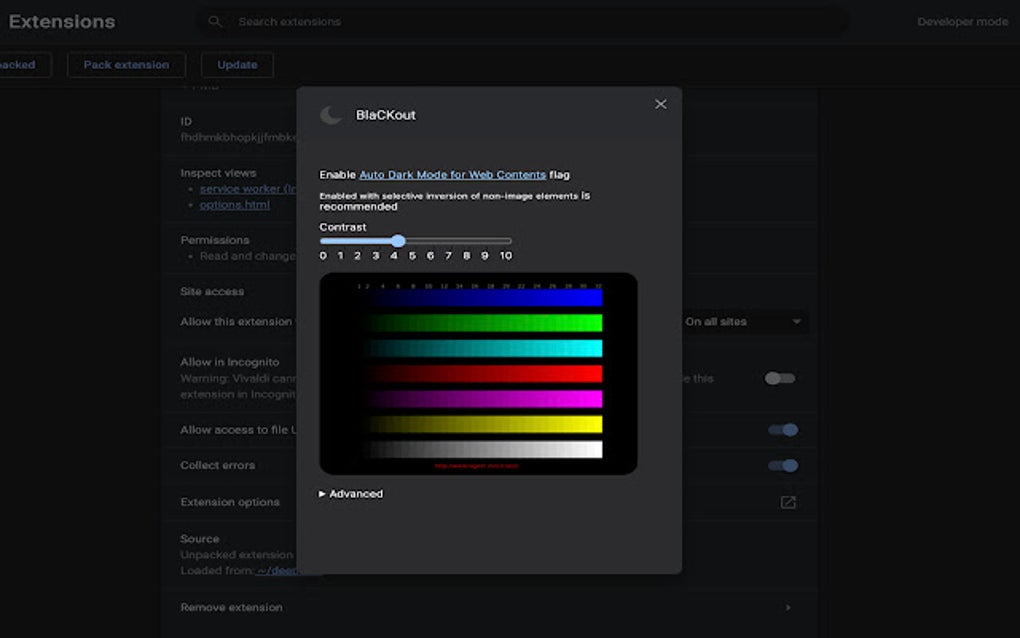Open options.html from Inspect views
The image size is (1020, 638).
click(x=235, y=204)
